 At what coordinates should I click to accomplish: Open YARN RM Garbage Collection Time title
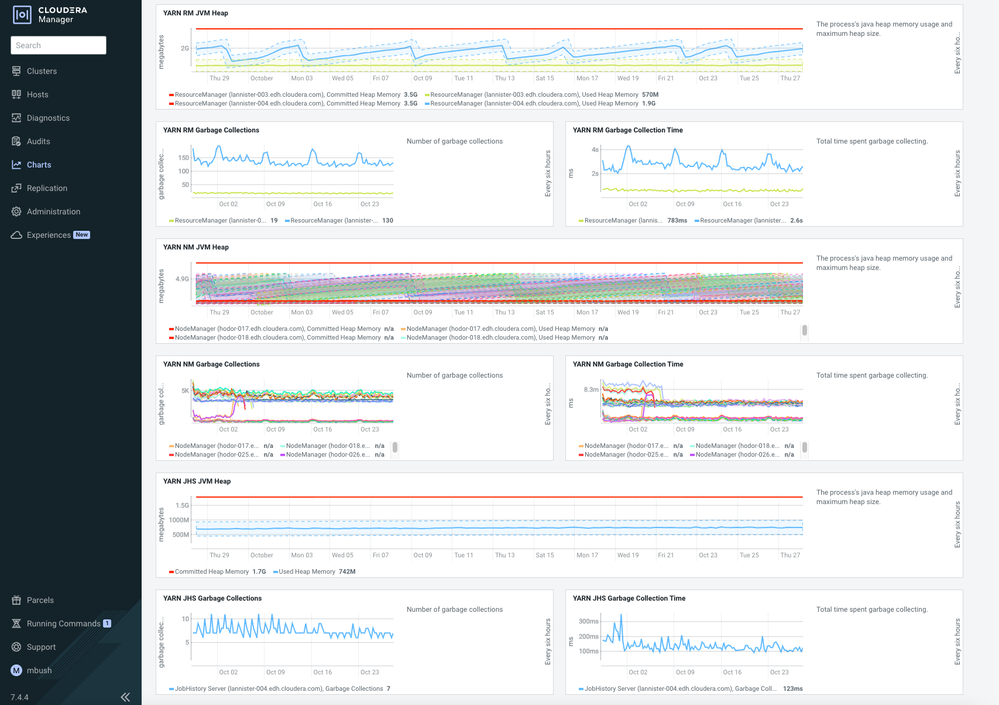pos(628,130)
